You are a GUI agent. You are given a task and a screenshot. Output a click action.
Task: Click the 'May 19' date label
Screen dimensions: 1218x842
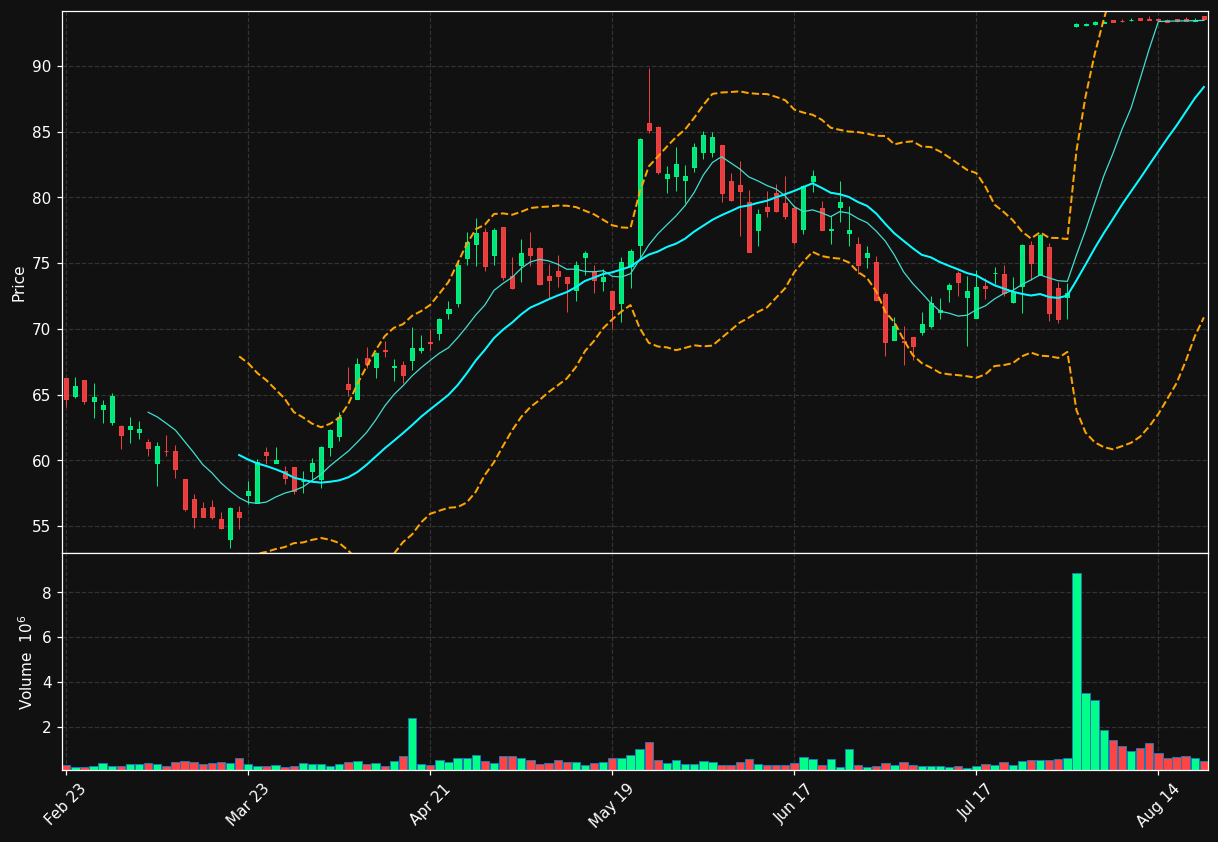click(x=611, y=805)
